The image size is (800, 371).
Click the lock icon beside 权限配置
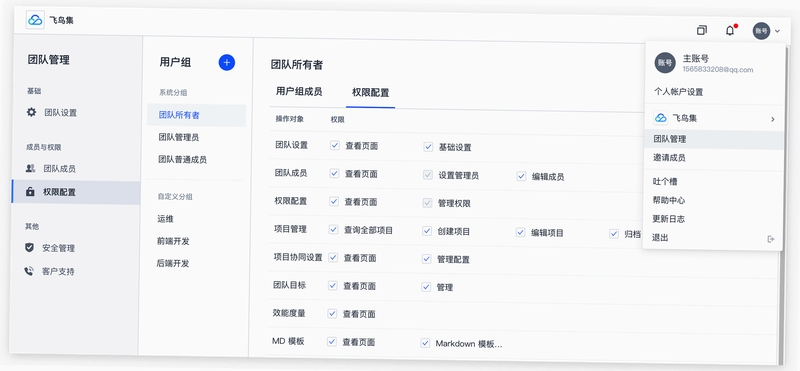[30, 192]
